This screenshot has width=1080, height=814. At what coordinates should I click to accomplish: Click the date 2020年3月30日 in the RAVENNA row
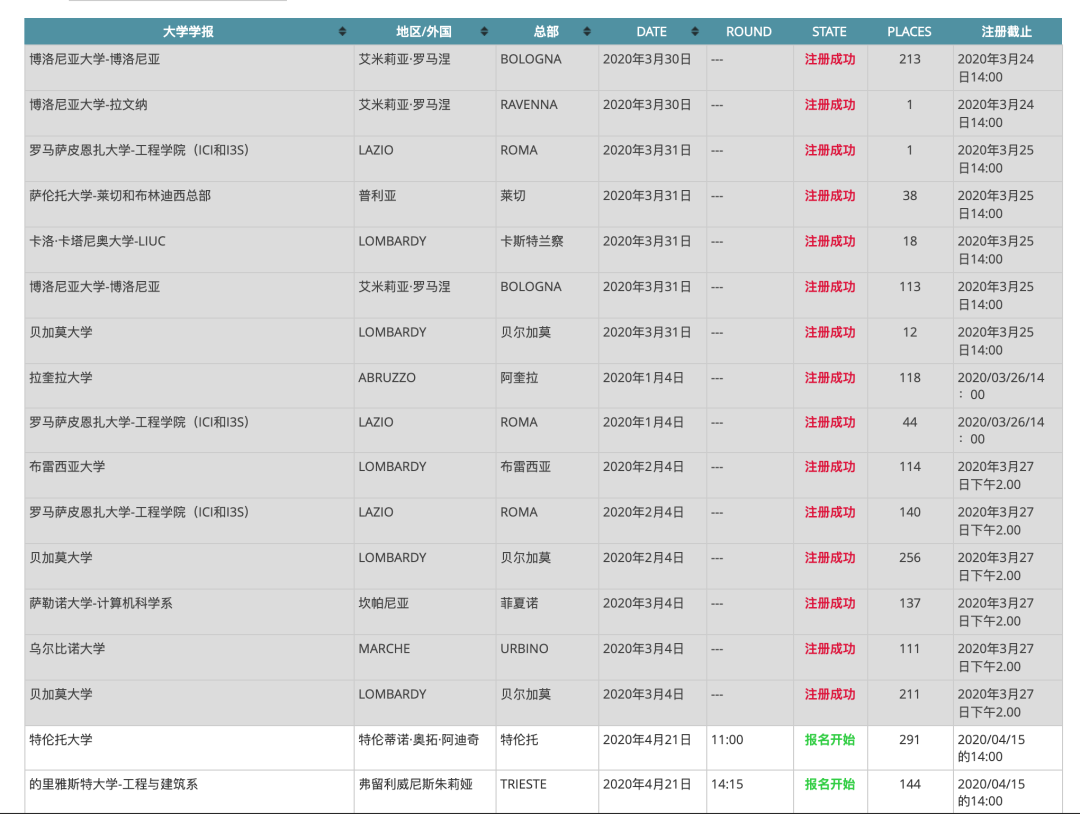coord(647,105)
